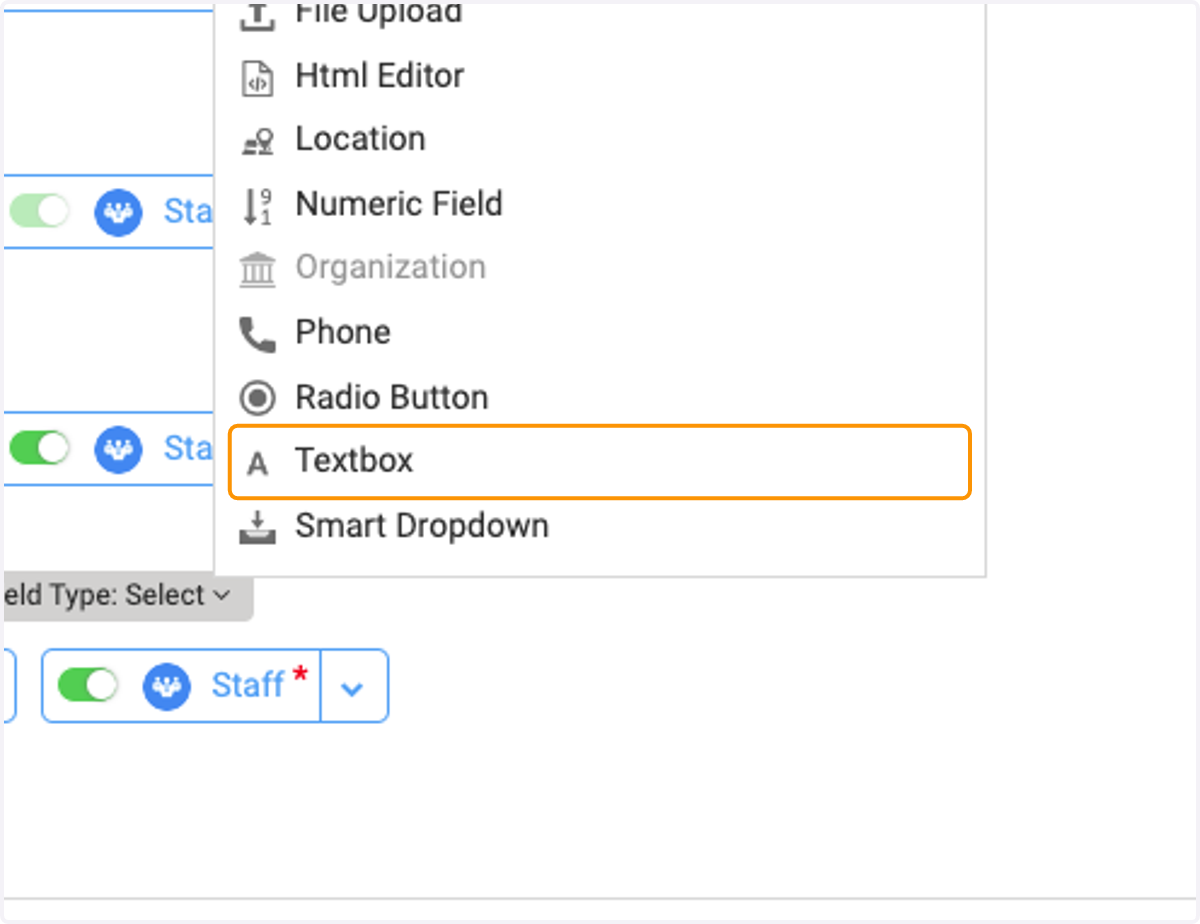The height and width of the screenshot is (924, 1200).
Task: Click the group icon in the middle partially hidden Staff row
Action: tap(119, 448)
